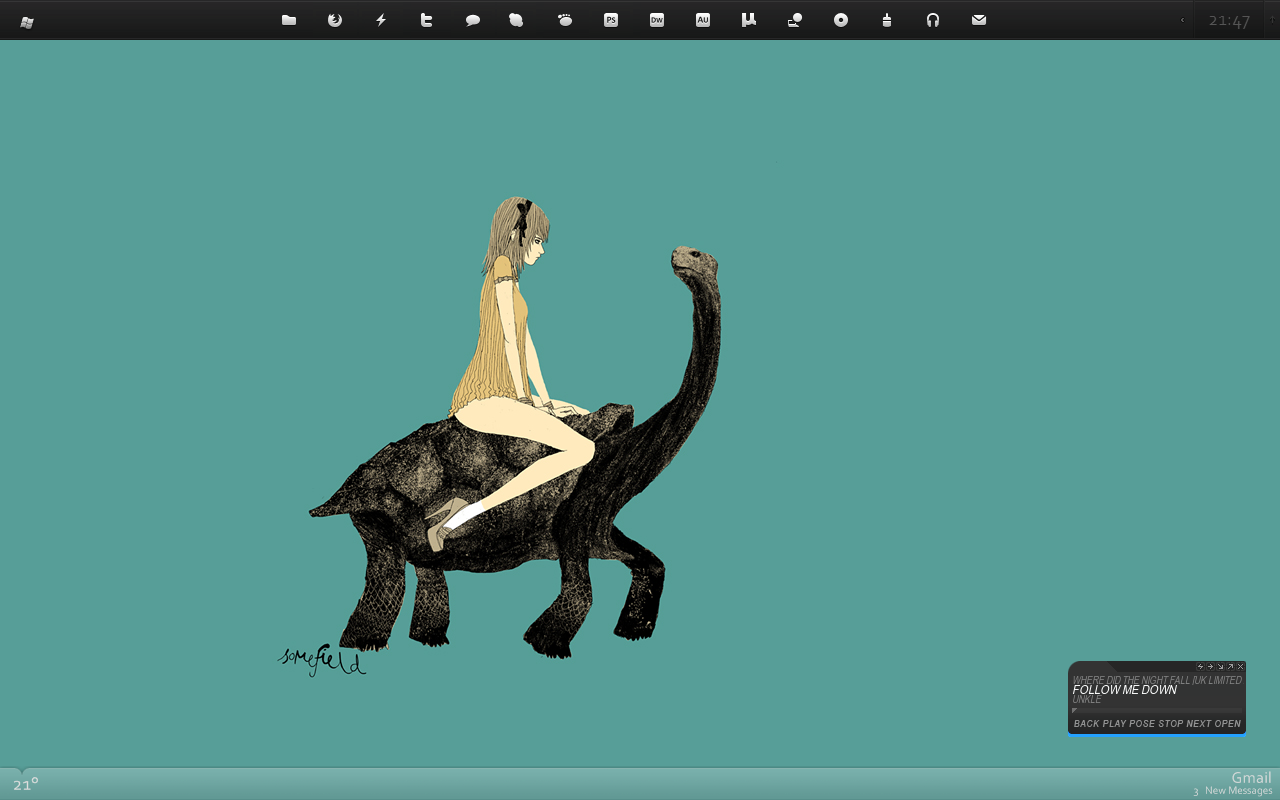The width and height of the screenshot is (1280, 800).
Task: Click the FOLLOW ME DOWN track title
Action: tap(1125, 690)
